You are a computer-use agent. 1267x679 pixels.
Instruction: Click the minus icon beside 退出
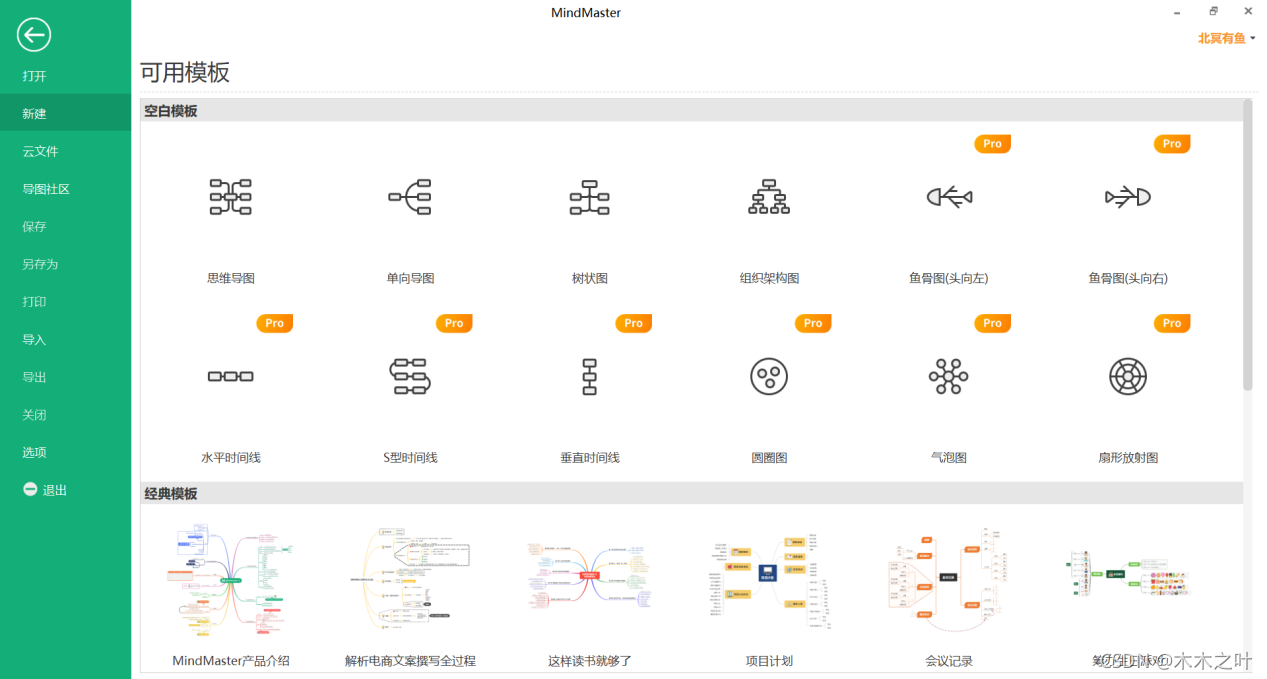(x=30, y=490)
